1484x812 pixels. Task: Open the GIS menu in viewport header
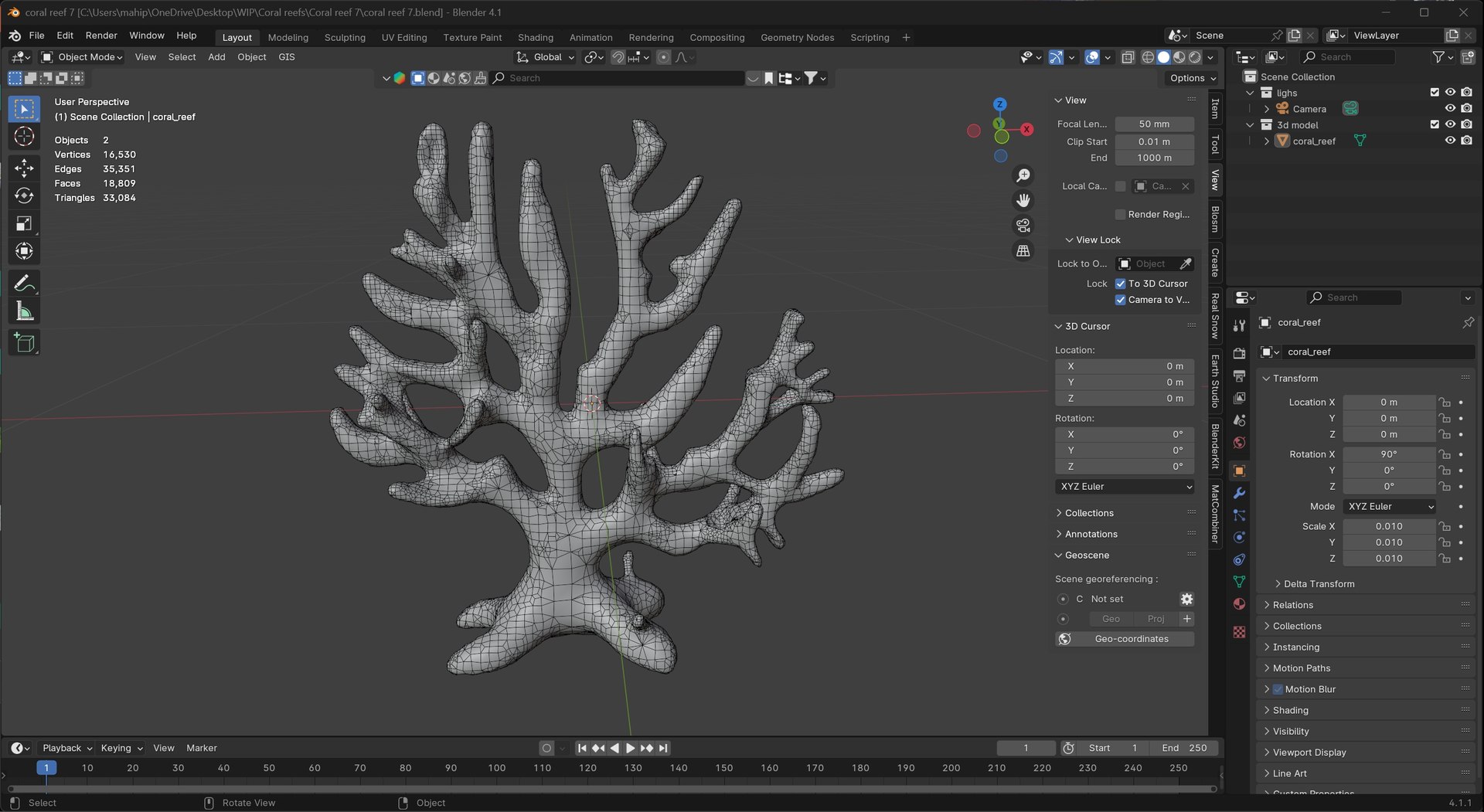287,57
